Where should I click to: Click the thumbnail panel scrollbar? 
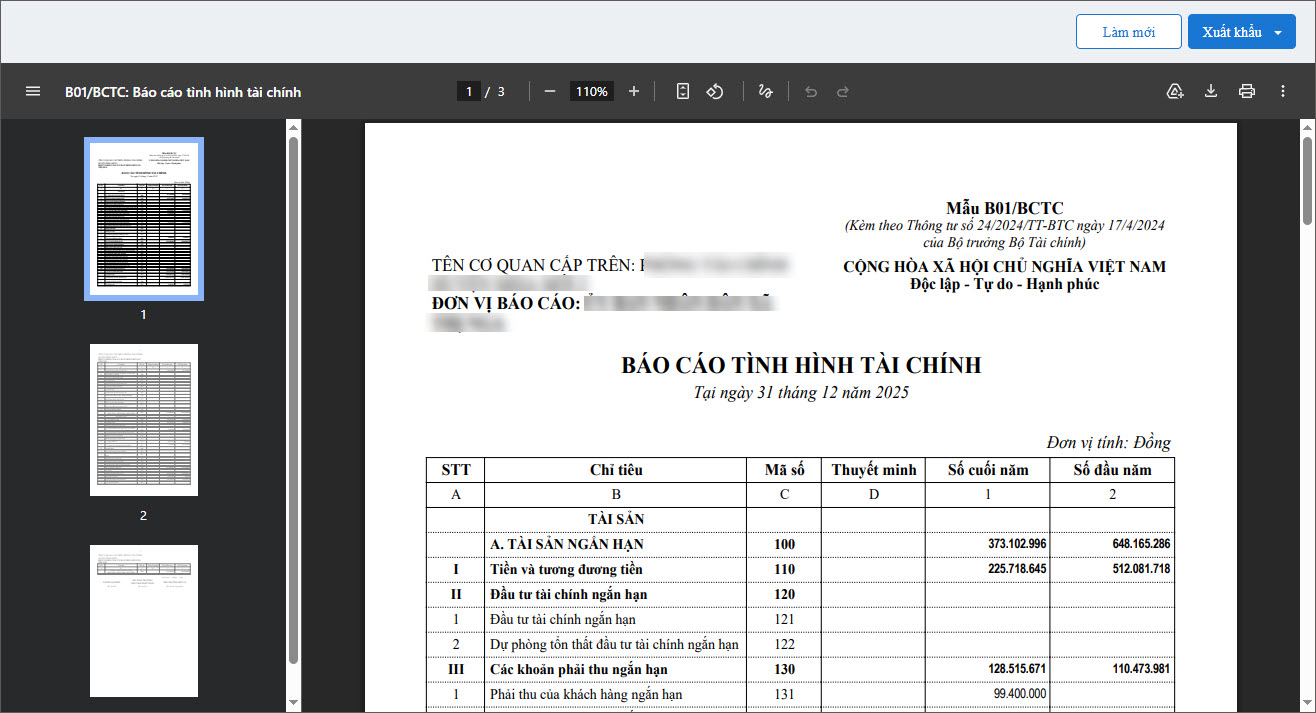click(293, 400)
